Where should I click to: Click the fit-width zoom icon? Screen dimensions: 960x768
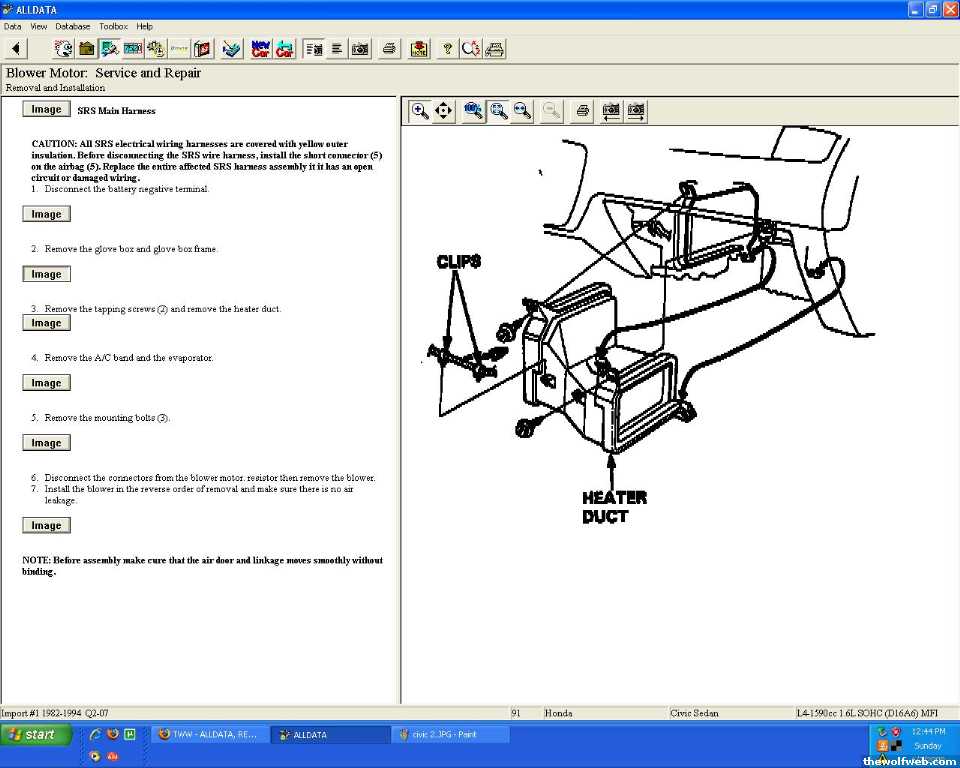tap(522, 111)
